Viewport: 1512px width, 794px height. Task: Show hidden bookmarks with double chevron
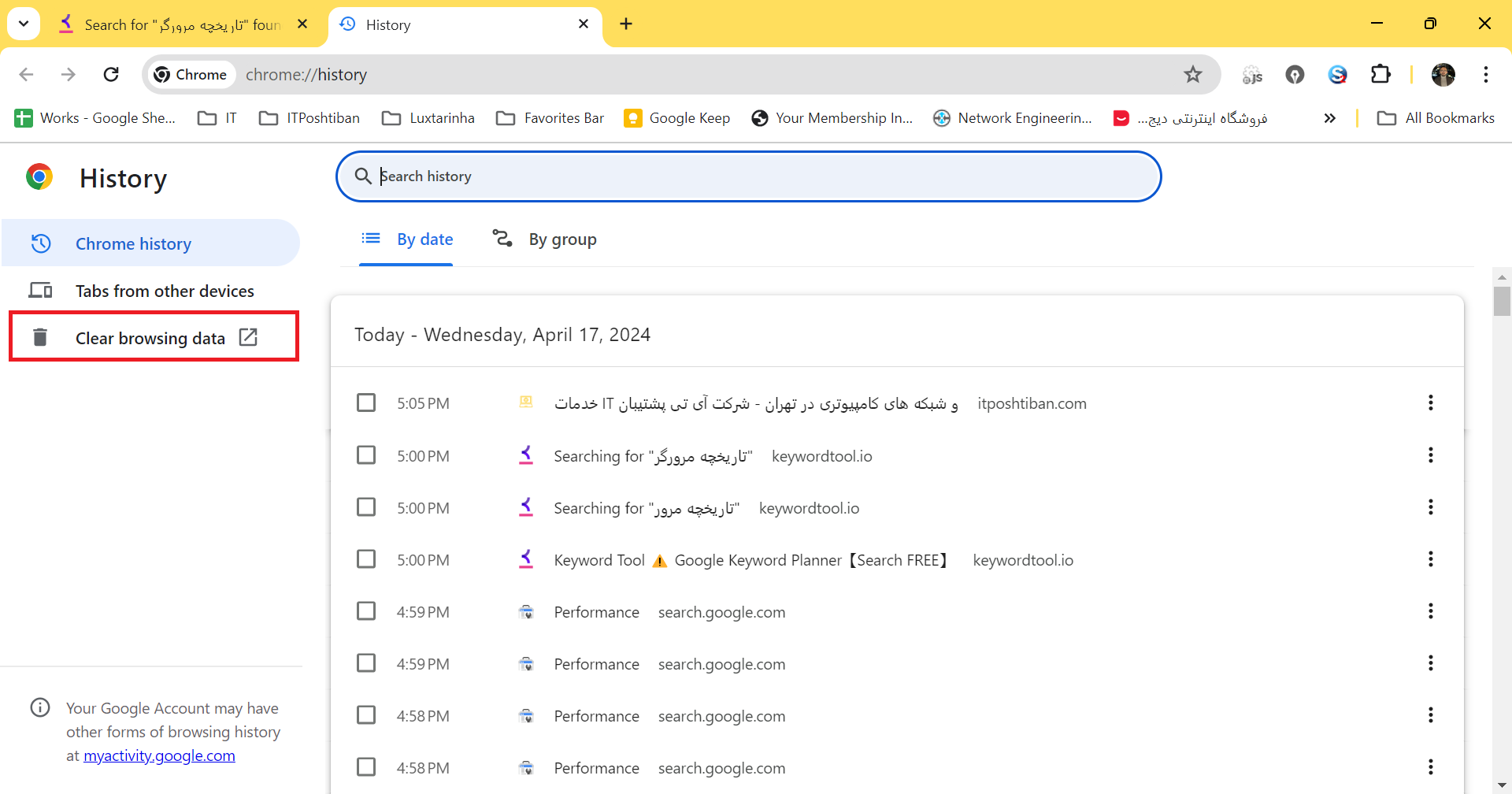pos(1330,118)
